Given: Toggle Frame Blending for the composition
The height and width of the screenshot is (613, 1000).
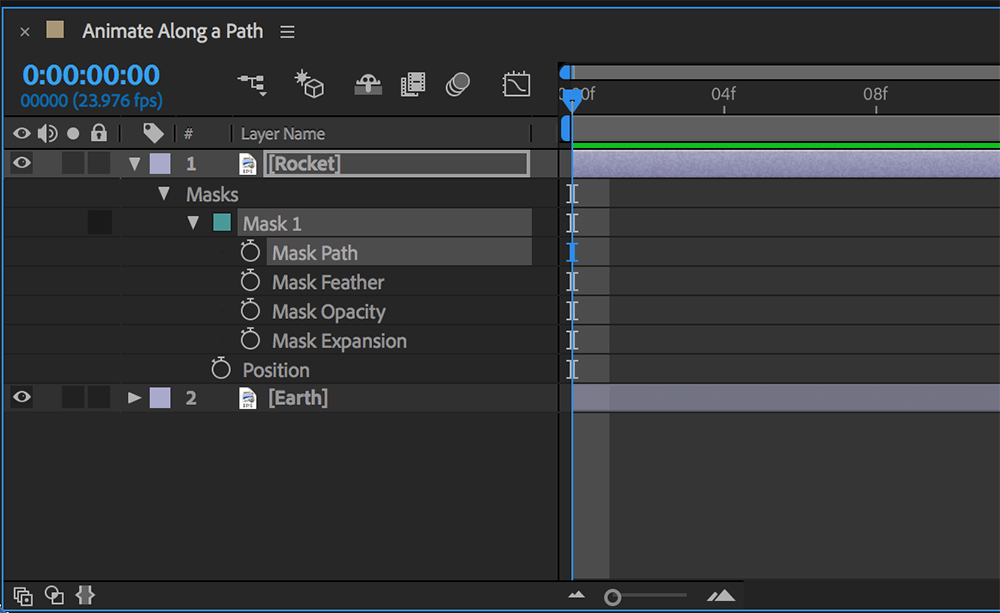Looking at the screenshot, I should (x=411, y=85).
